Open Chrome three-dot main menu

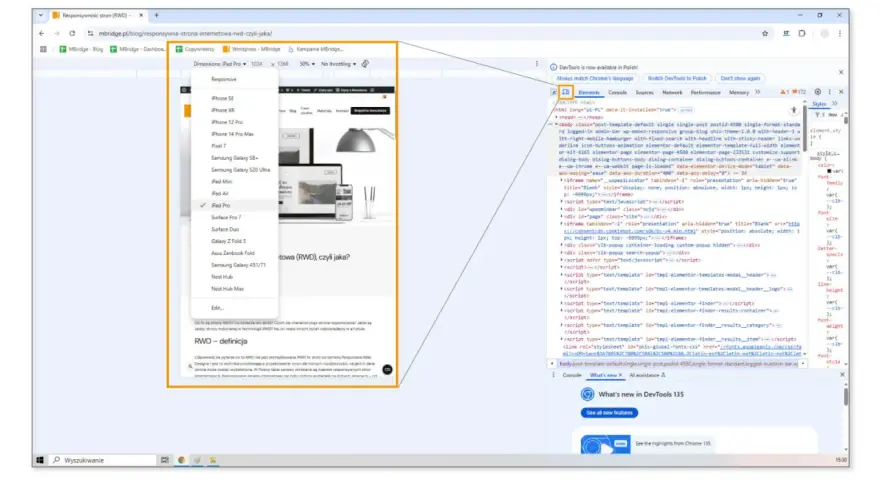[840, 34]
